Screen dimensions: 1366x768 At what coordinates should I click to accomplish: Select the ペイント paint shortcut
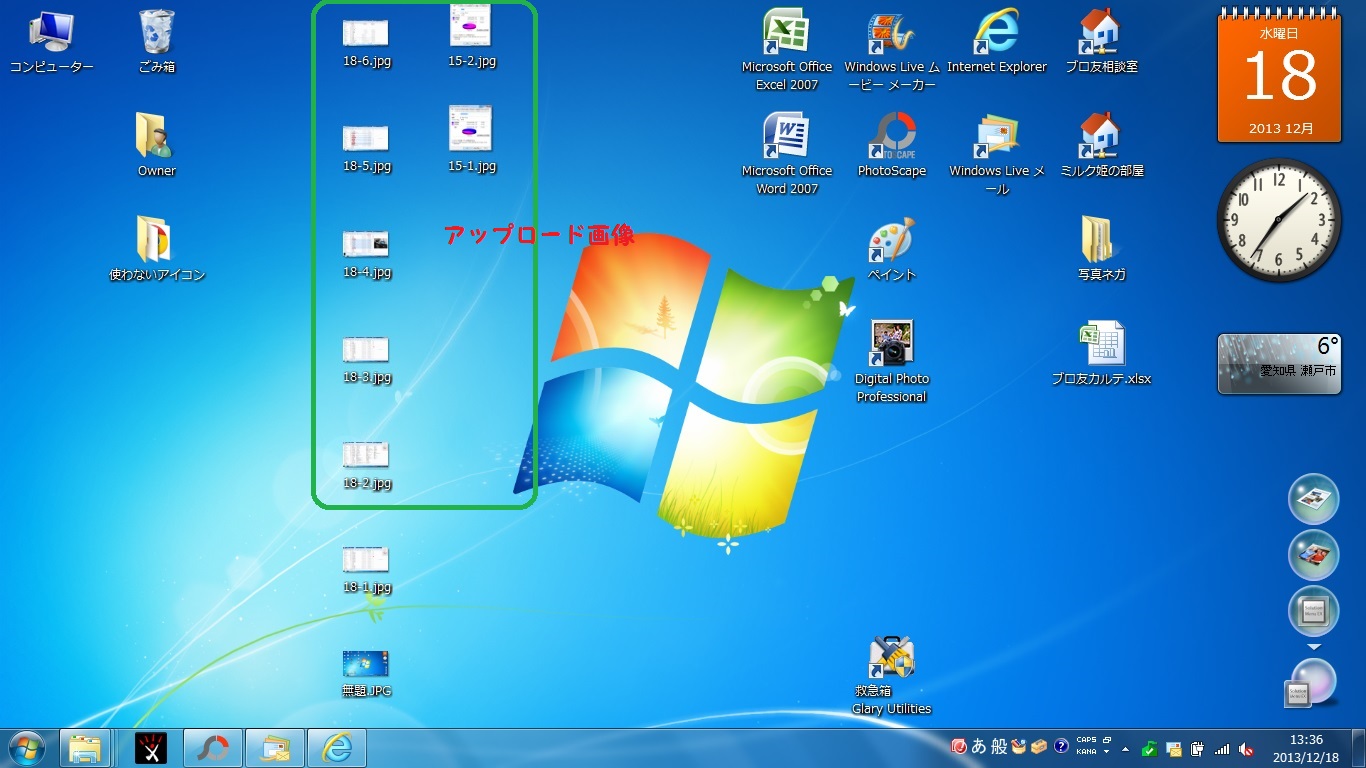point(892,248)
